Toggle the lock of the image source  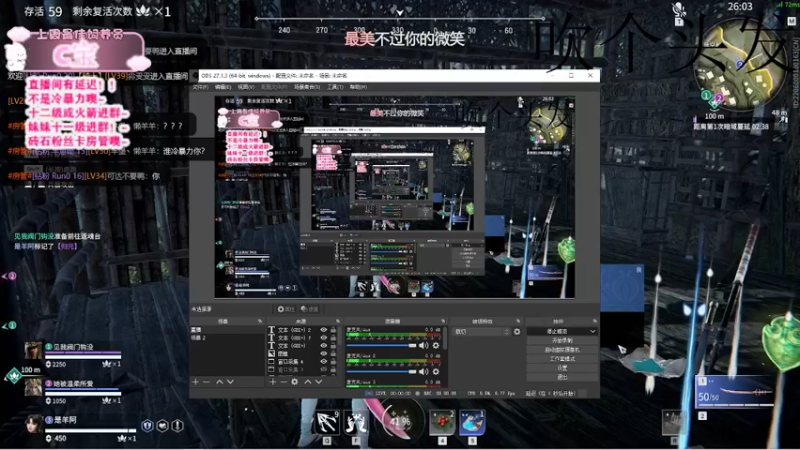click(x=333, y=353)
